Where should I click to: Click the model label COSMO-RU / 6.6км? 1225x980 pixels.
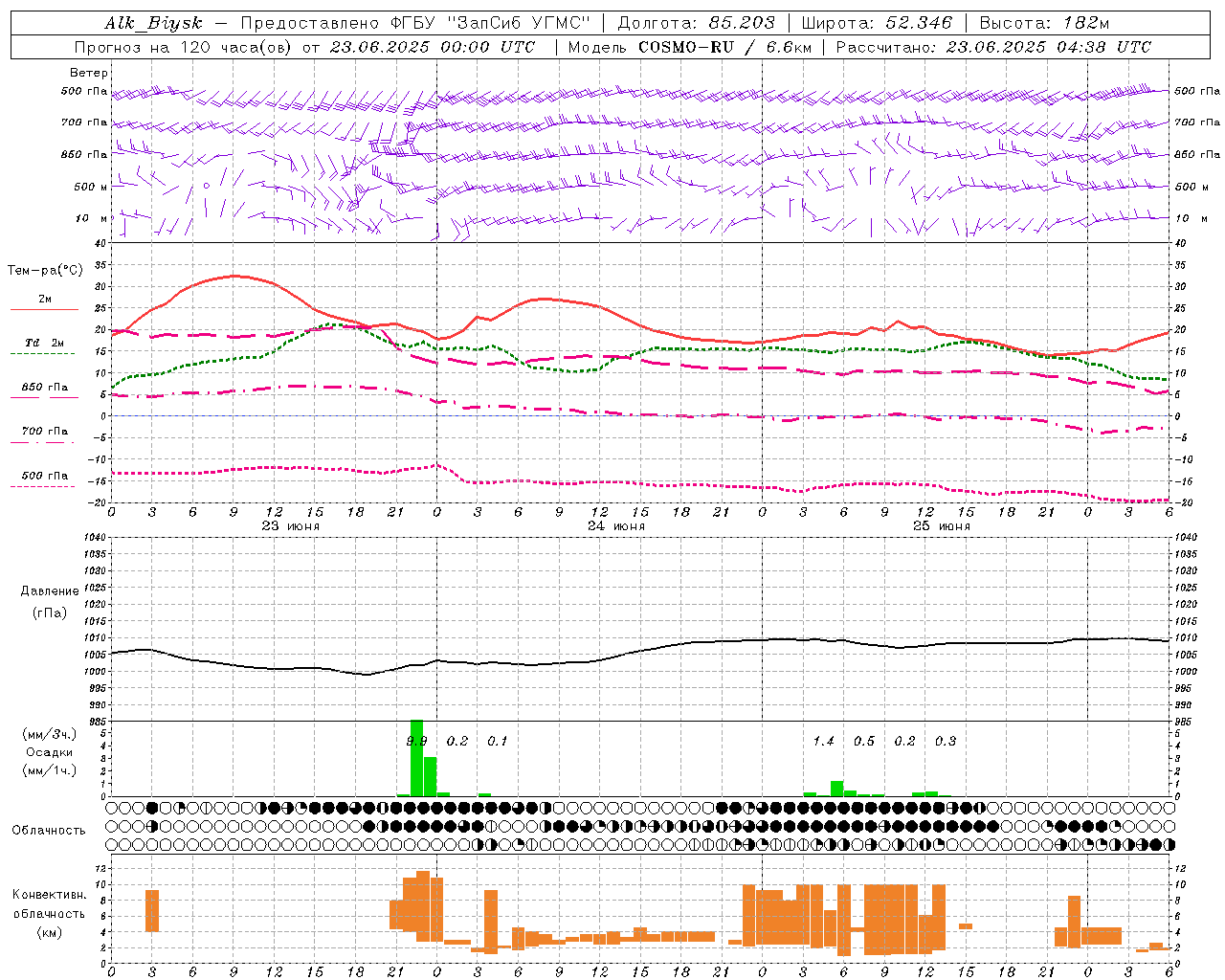coord(726,47)
